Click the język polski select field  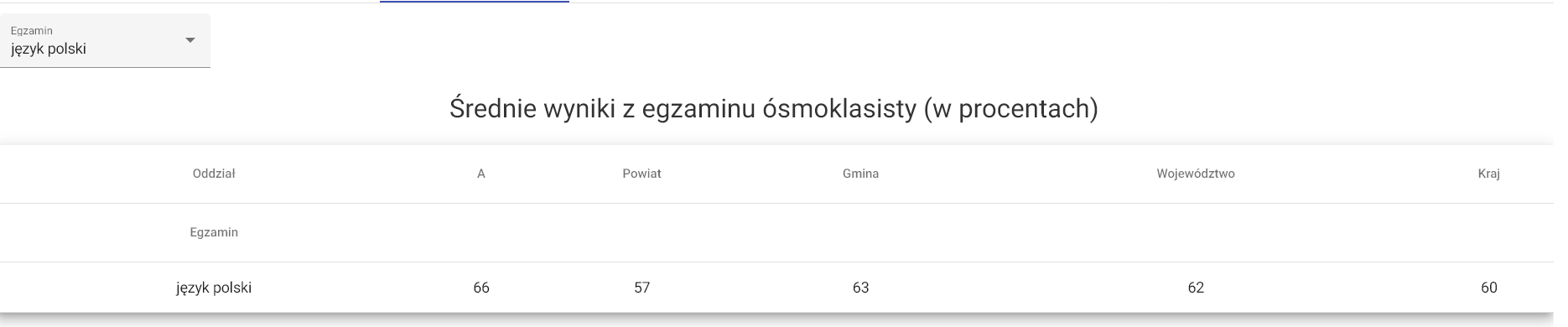(x=105, y=41)
